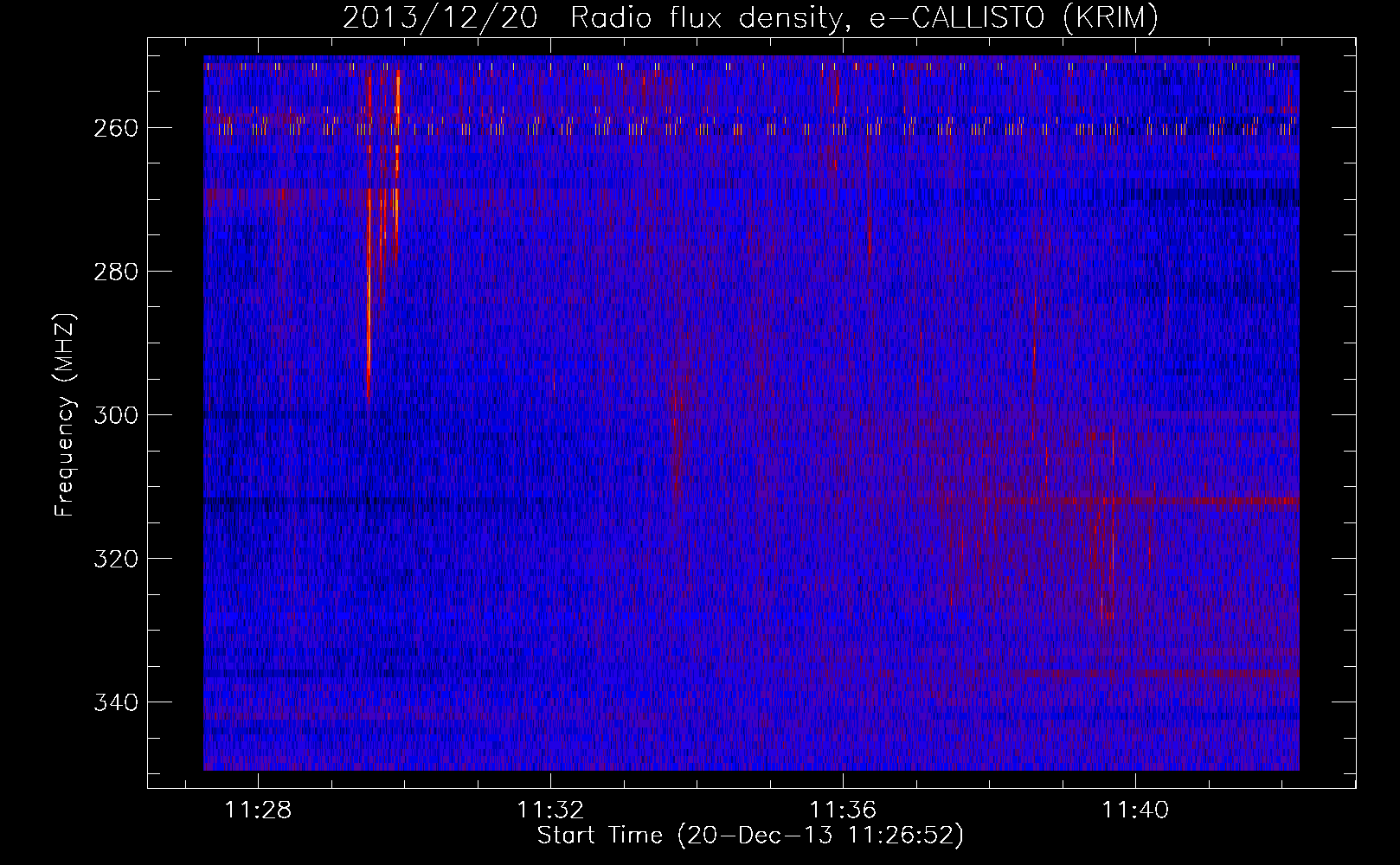Click the 280 frequency tick label
Screen dimensions: 1400x865
point(115,272)
